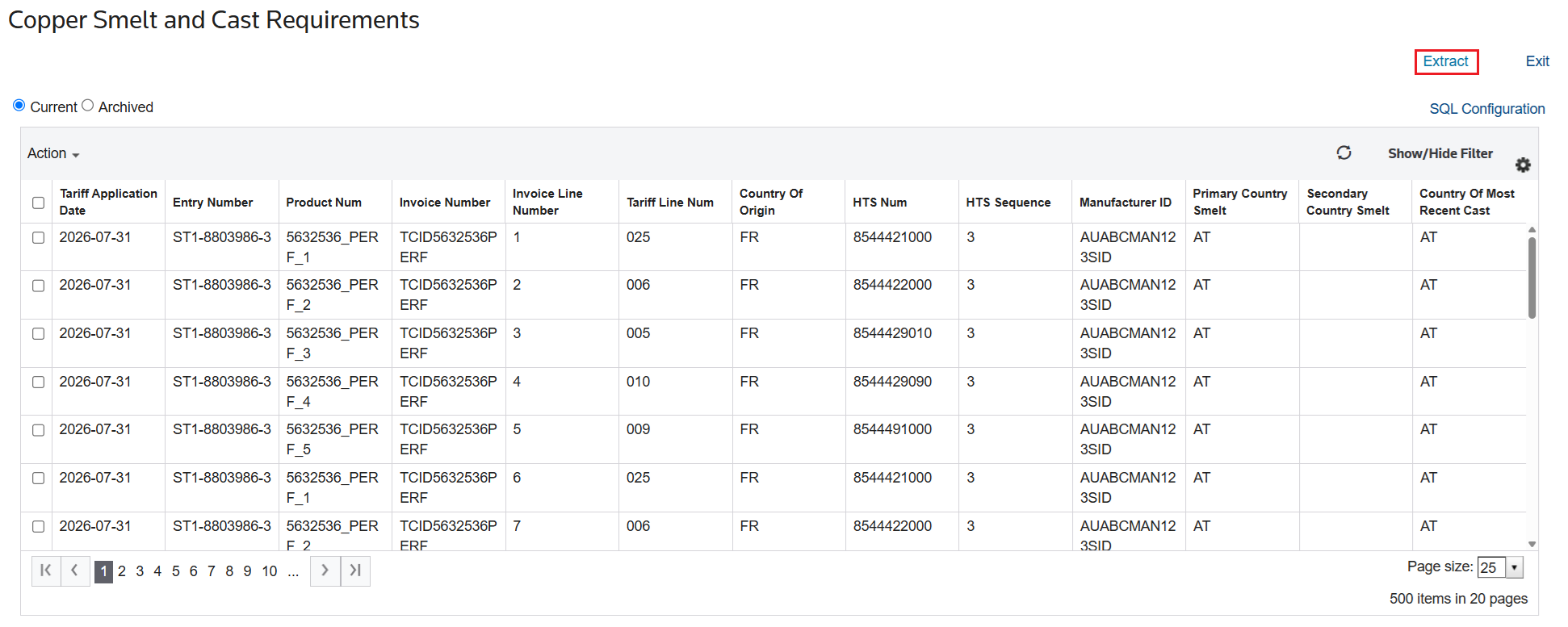The image size is (1568, 627).
Task: Open SQL Configuration link
Action: (1487, 109)
